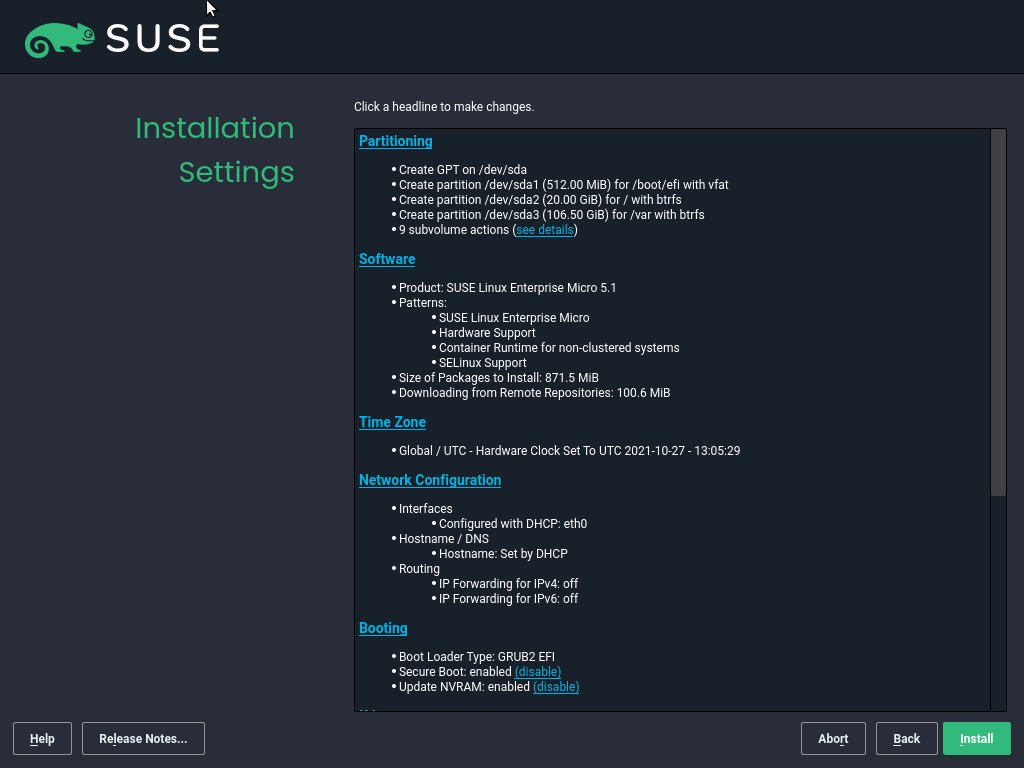This screenshot has width=1024, height=768.
Task: Click 'Boot Loader Type: GRUB2 EFI' line
Action: [x=477, y=657]
